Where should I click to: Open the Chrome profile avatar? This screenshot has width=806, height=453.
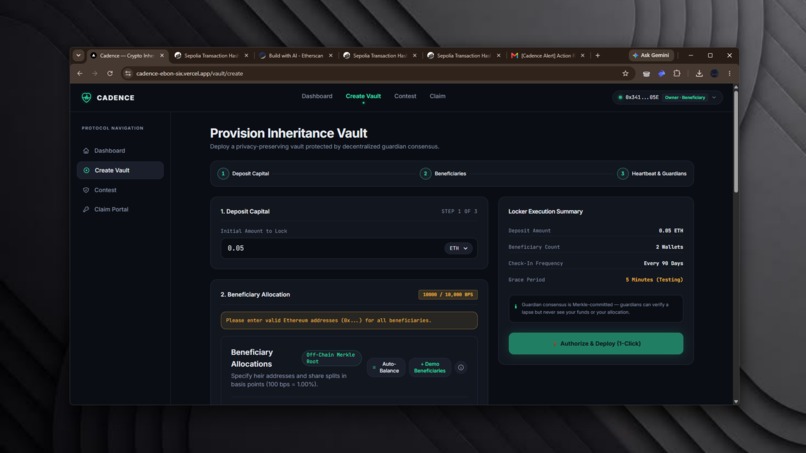715,74
